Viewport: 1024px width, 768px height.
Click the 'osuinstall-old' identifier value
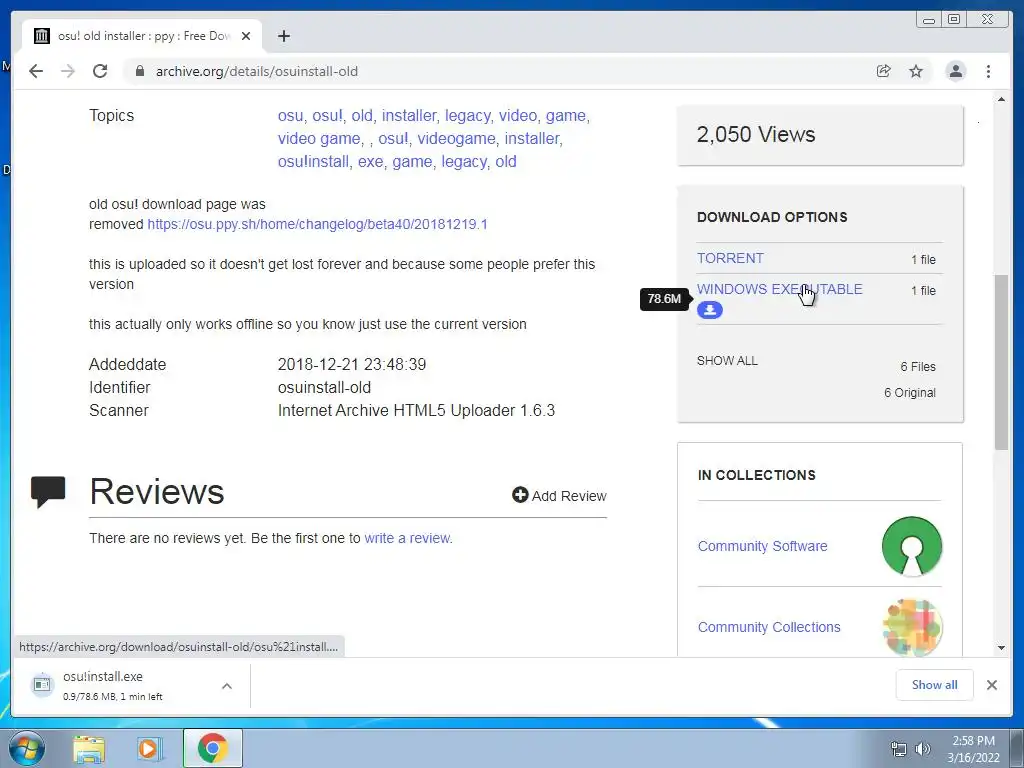tap(324, 387)
